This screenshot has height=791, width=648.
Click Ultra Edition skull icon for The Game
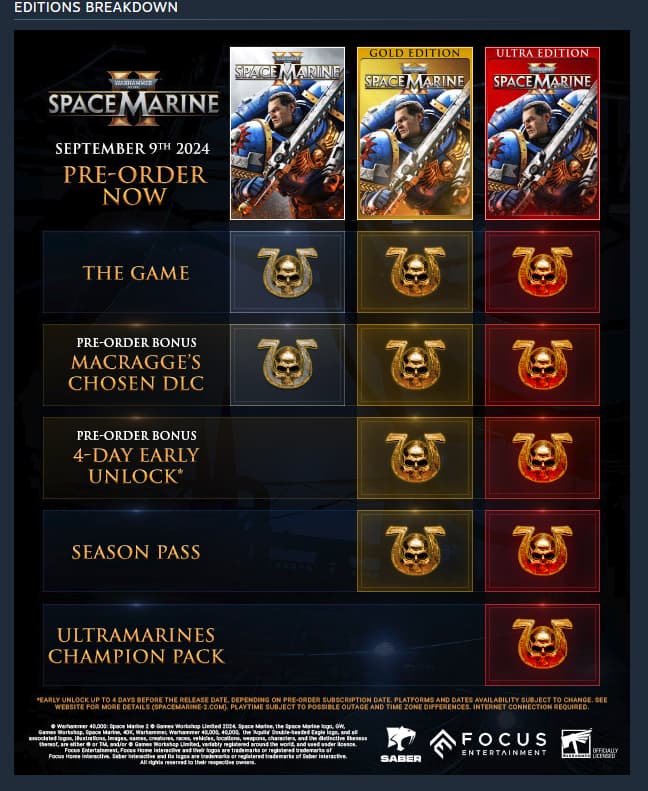pyautogui.click(x=542, y=272)
